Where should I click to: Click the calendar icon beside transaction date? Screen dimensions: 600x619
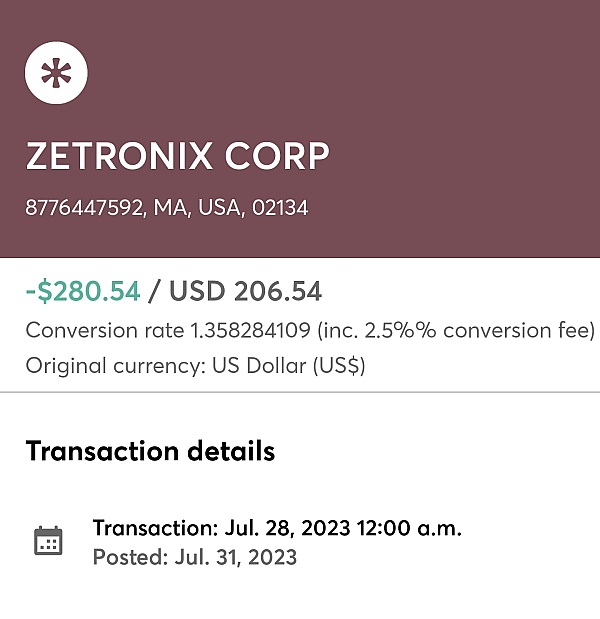point(48,541)
